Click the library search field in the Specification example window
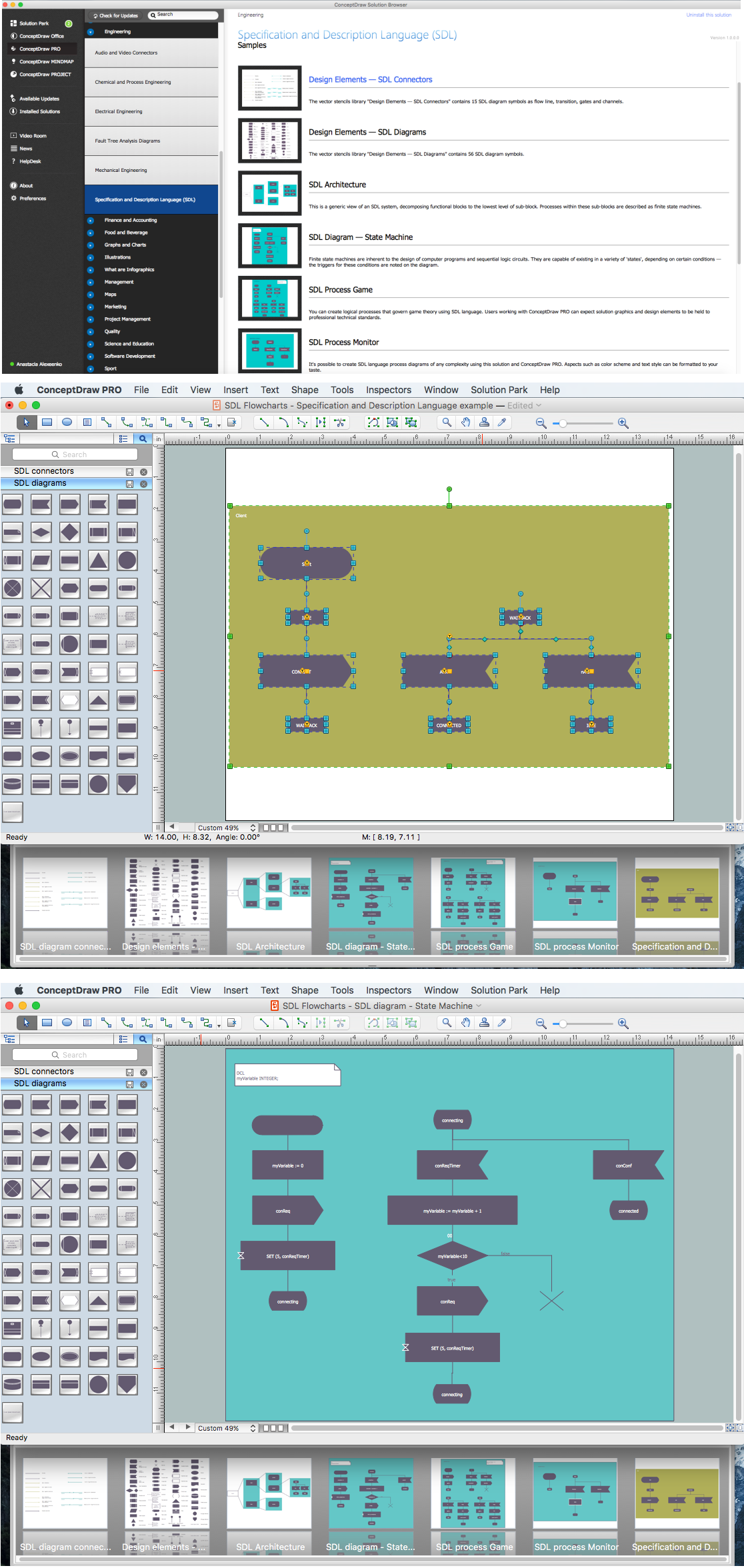 point(75,454)
